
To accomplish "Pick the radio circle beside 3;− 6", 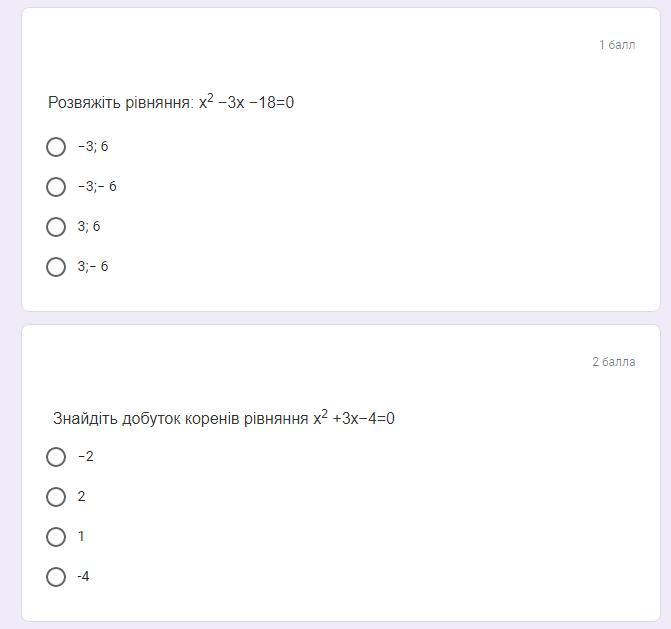I will (x=56, y=267).
